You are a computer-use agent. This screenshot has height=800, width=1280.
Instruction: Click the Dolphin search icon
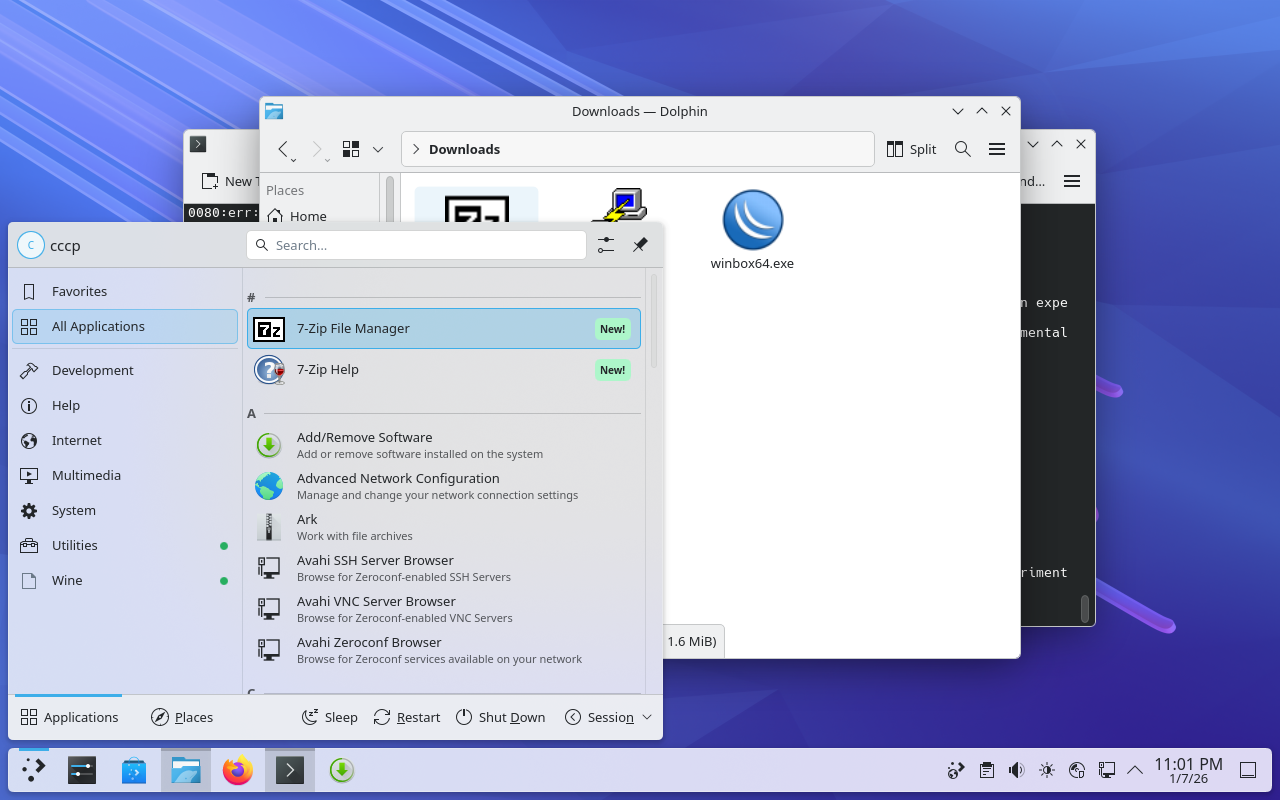(962, 149)
